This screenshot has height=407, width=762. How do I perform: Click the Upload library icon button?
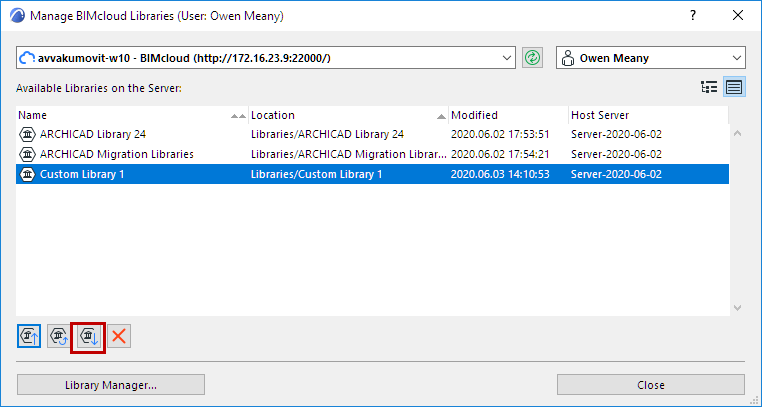tap(29, 336)
